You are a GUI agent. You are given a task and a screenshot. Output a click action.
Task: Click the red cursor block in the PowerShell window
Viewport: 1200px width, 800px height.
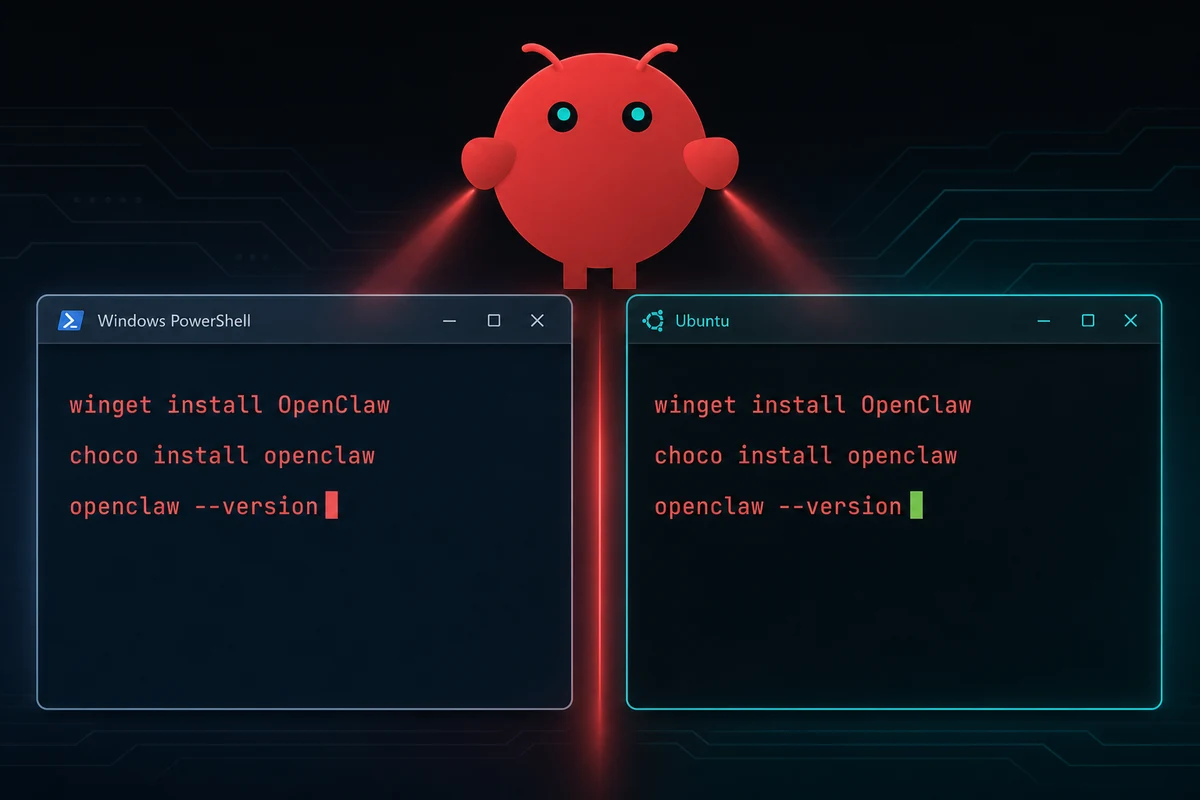[x=332, y=505]
